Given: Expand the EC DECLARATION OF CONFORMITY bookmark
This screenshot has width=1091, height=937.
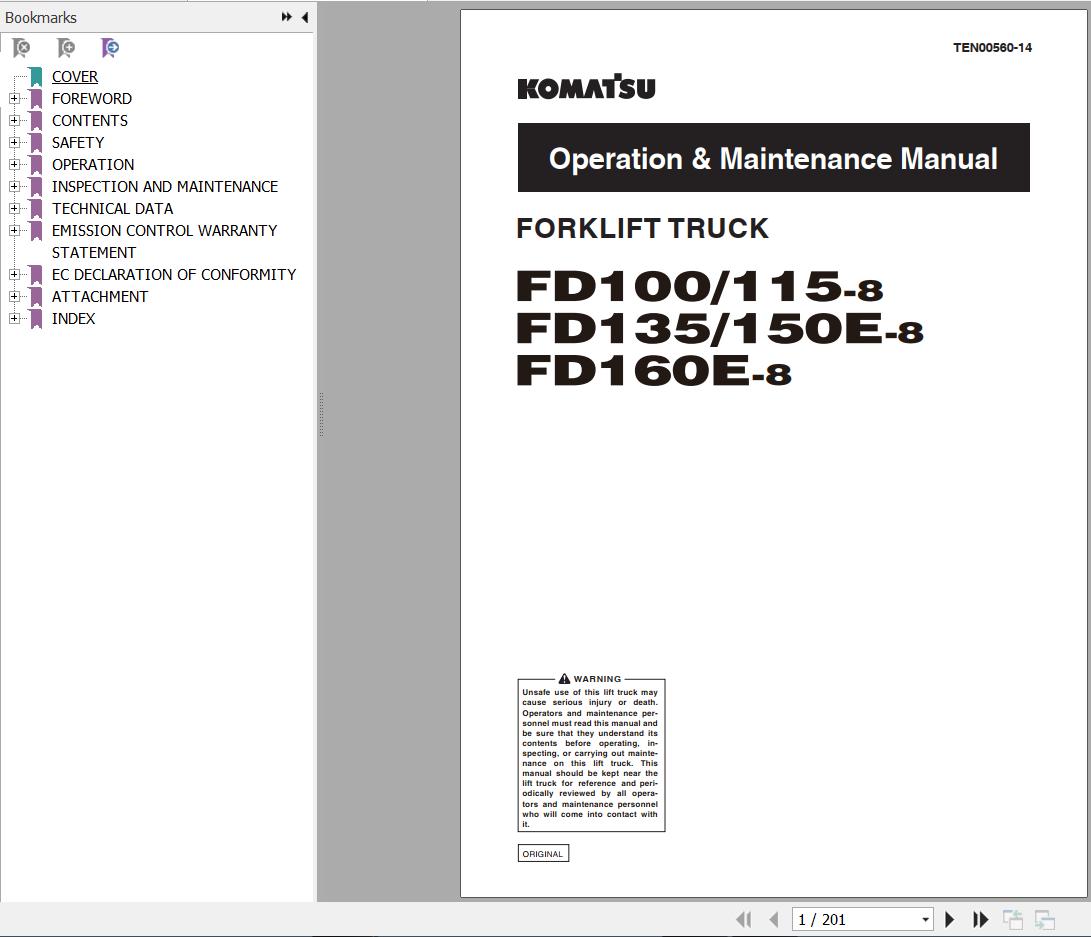Looking at the screenshot, I should (14, 275).
